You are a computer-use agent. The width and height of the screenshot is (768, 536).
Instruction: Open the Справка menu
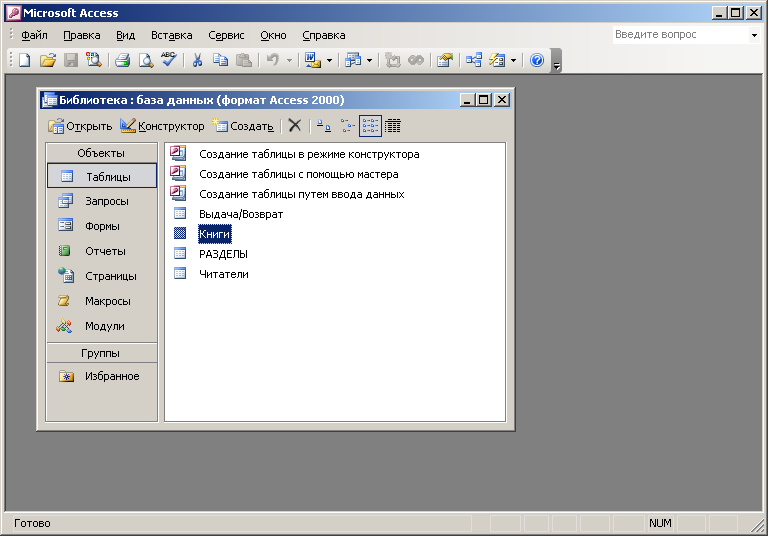pyautogui.click(x=324, y=35)
